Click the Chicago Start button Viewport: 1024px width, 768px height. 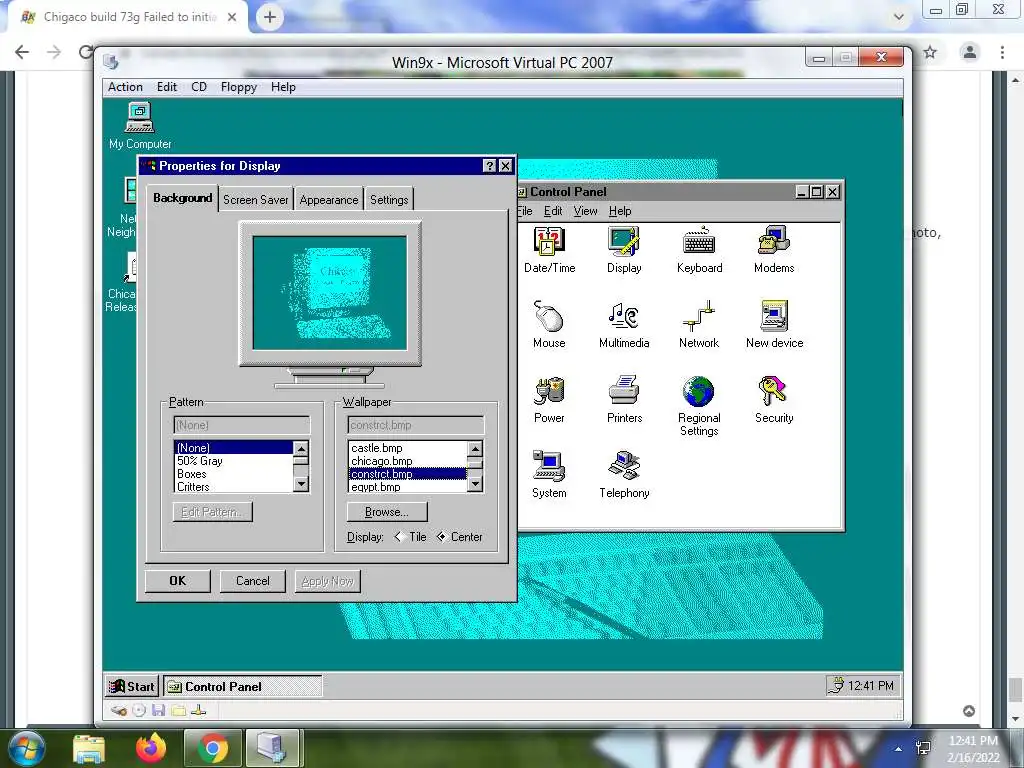click(x=132, y=686)
